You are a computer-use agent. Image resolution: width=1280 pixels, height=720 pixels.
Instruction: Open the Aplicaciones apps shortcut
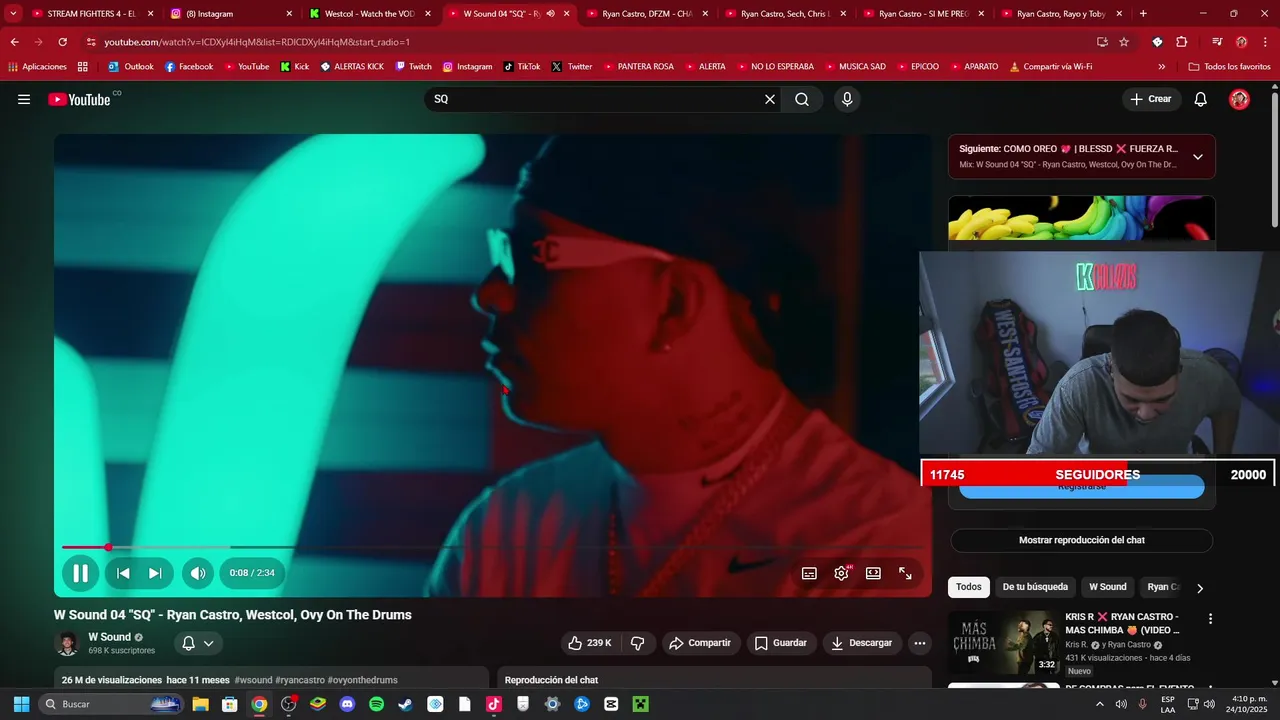click(x=37, y=67)
